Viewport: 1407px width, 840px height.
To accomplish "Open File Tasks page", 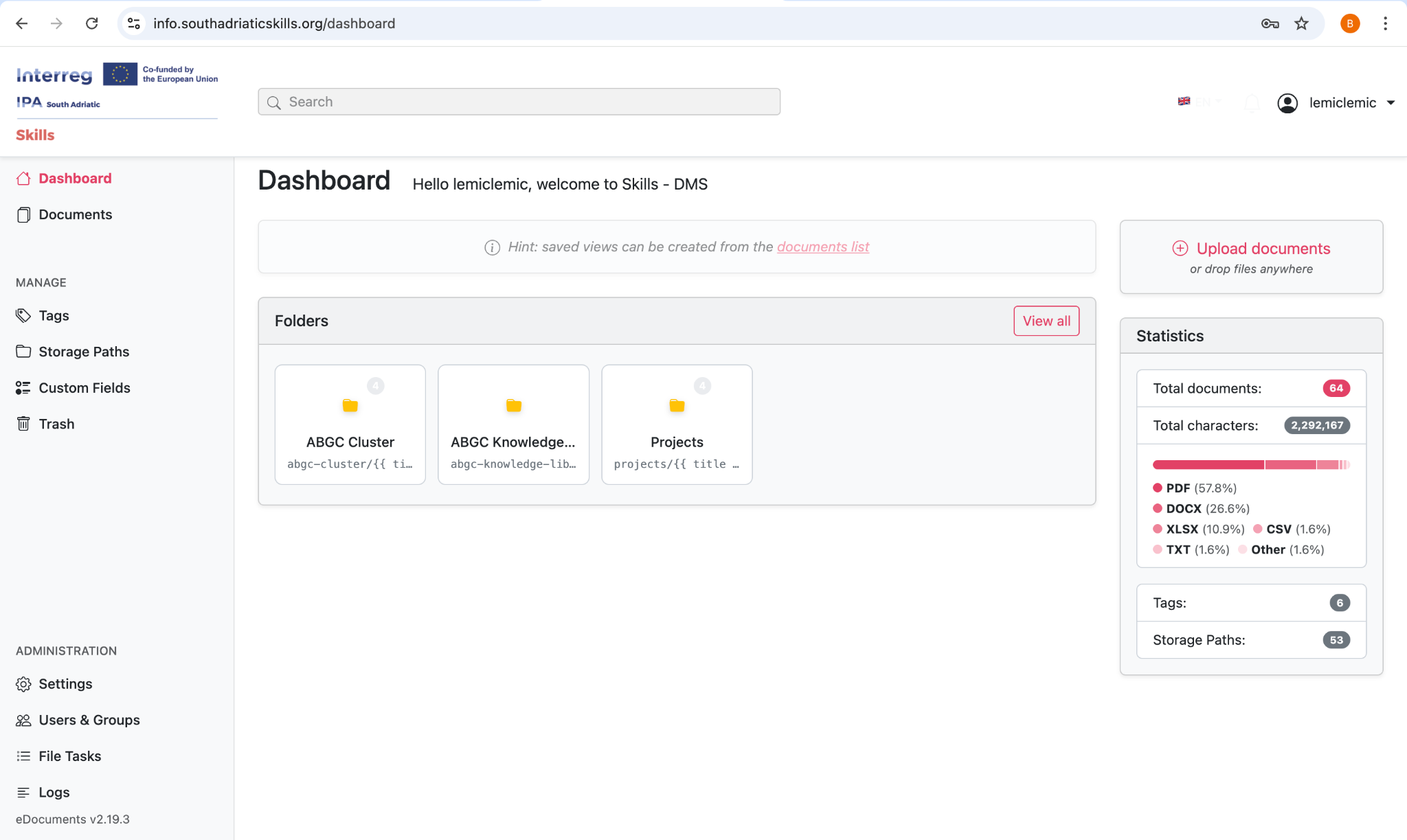I will click(69, 756).
